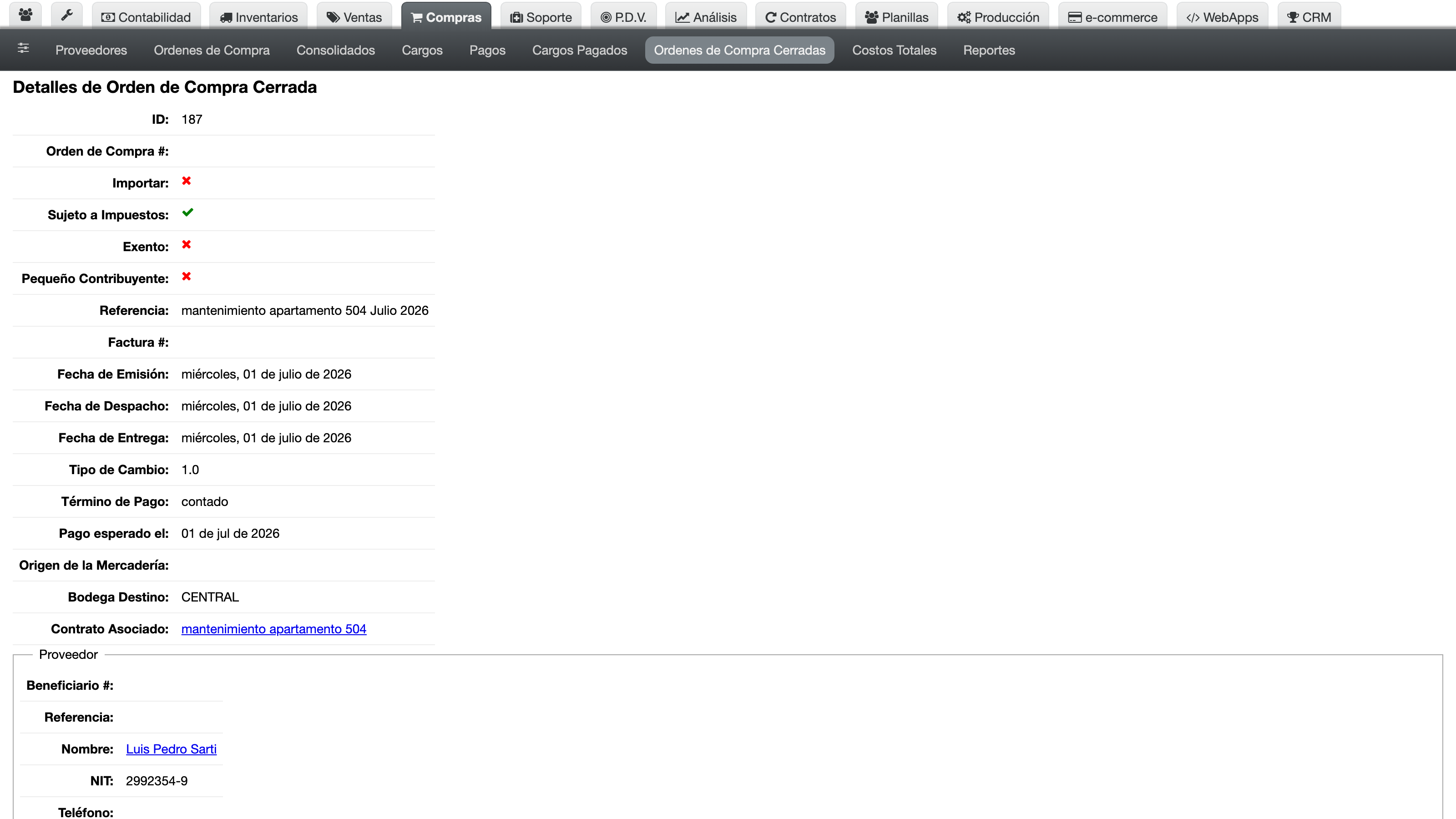Open the Reportes section
The width and height of the screenshot is (1456, 819).
click(x=989, y=51)
